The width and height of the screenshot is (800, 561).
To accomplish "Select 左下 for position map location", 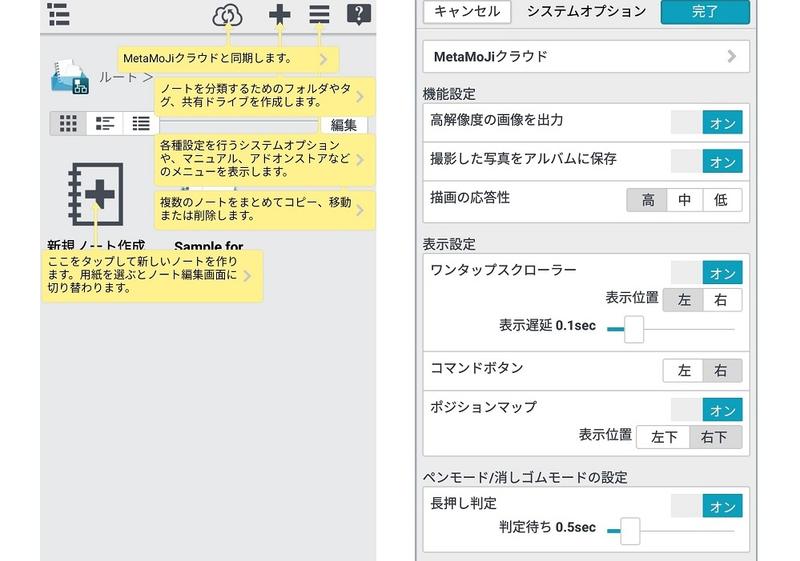I will click(x=665, y=437).
